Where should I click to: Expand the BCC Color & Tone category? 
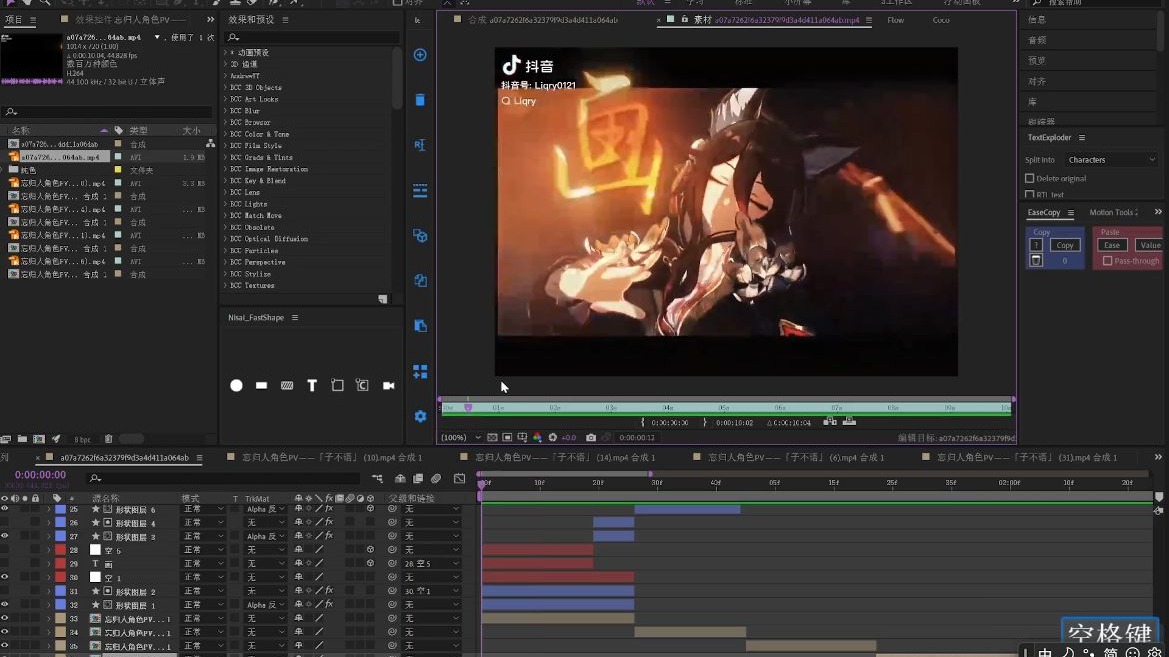225,134
